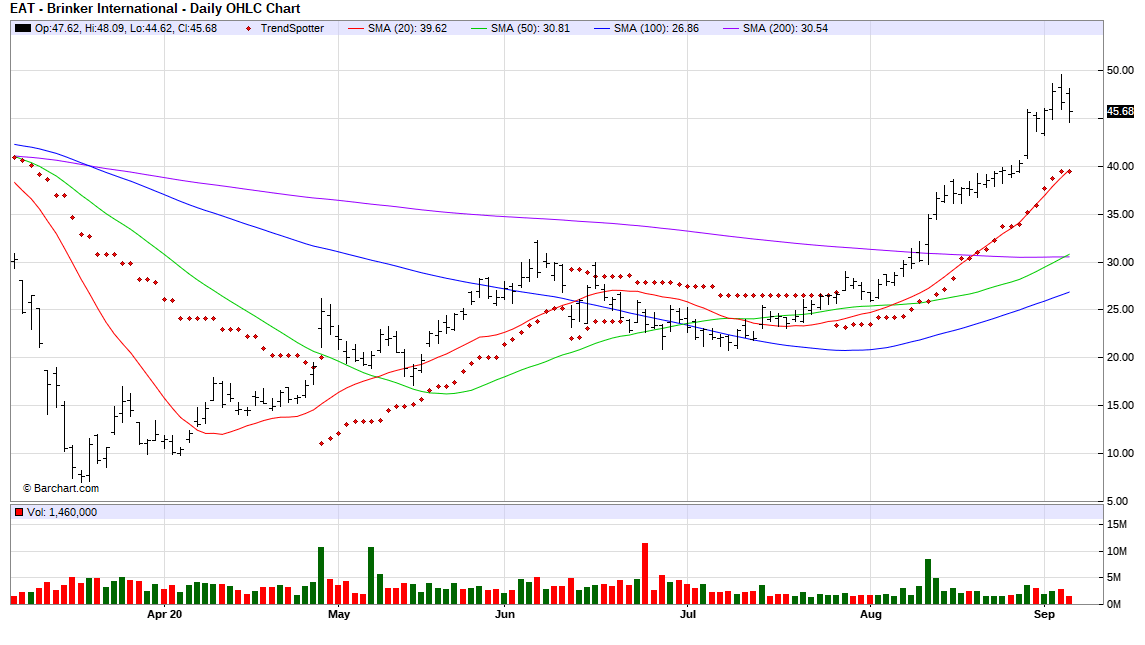The image size is (1145, 645).
Task: Click the 'Aug' date axis label
Action: coord(870,614)
